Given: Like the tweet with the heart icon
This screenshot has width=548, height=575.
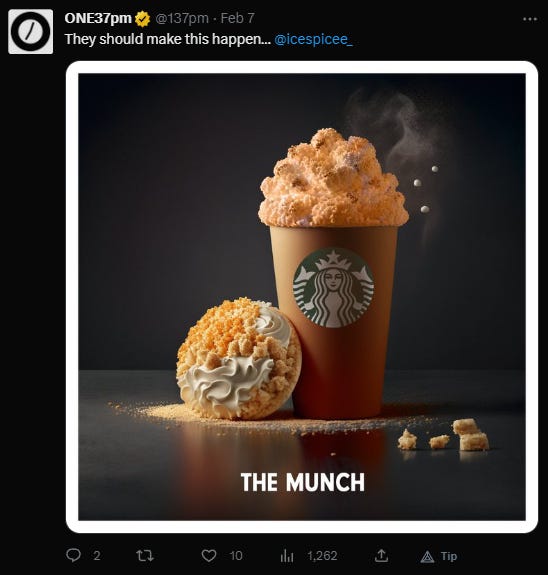Looking at the screenshot, I should (209, 556).
